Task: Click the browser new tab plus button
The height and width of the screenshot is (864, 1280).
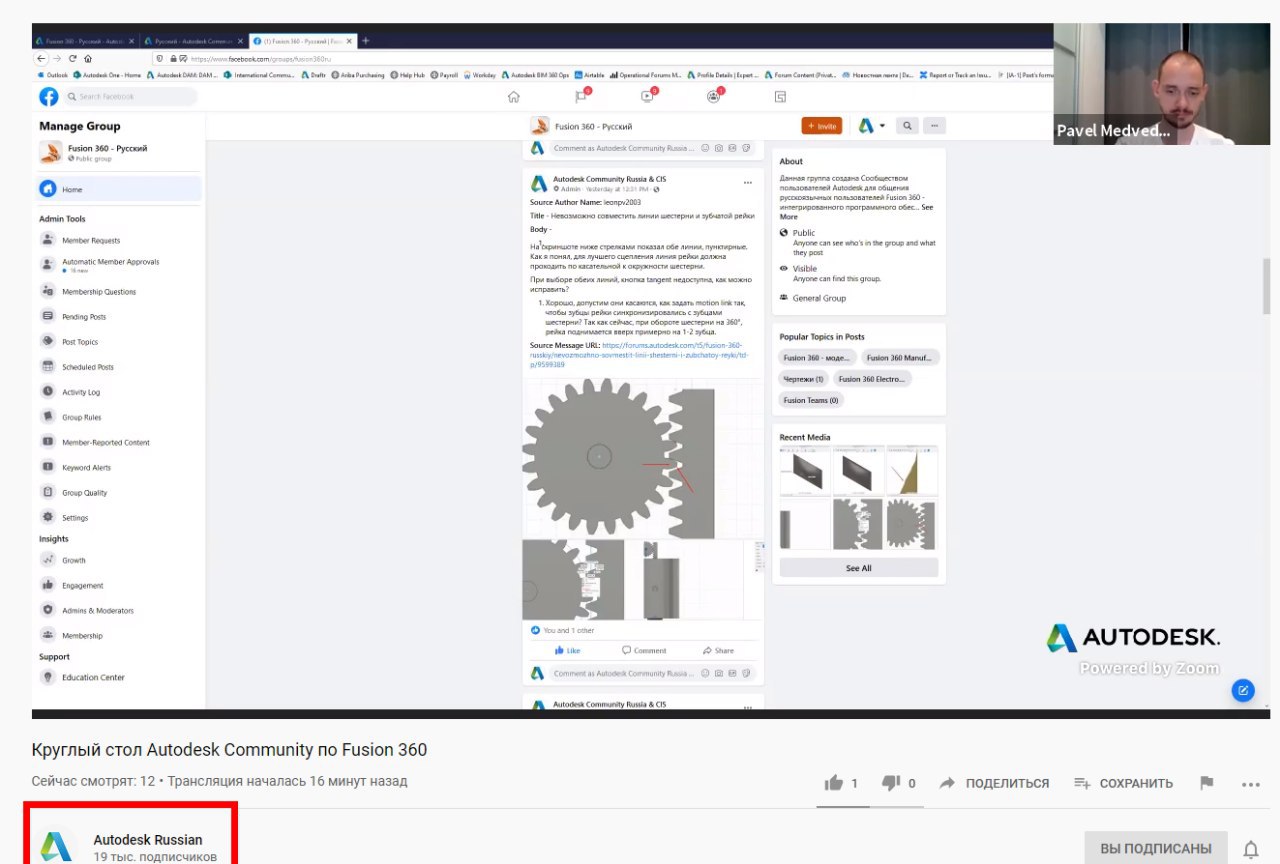Action: [x=365, y=41]
